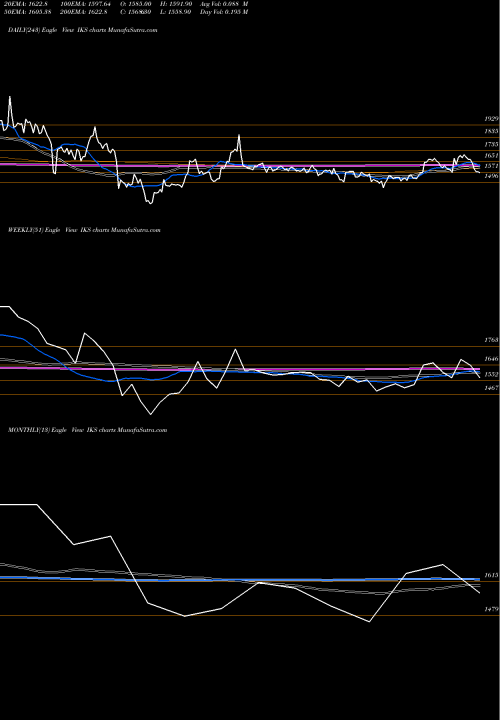Click the 20EMA value label

click(26, 4)
